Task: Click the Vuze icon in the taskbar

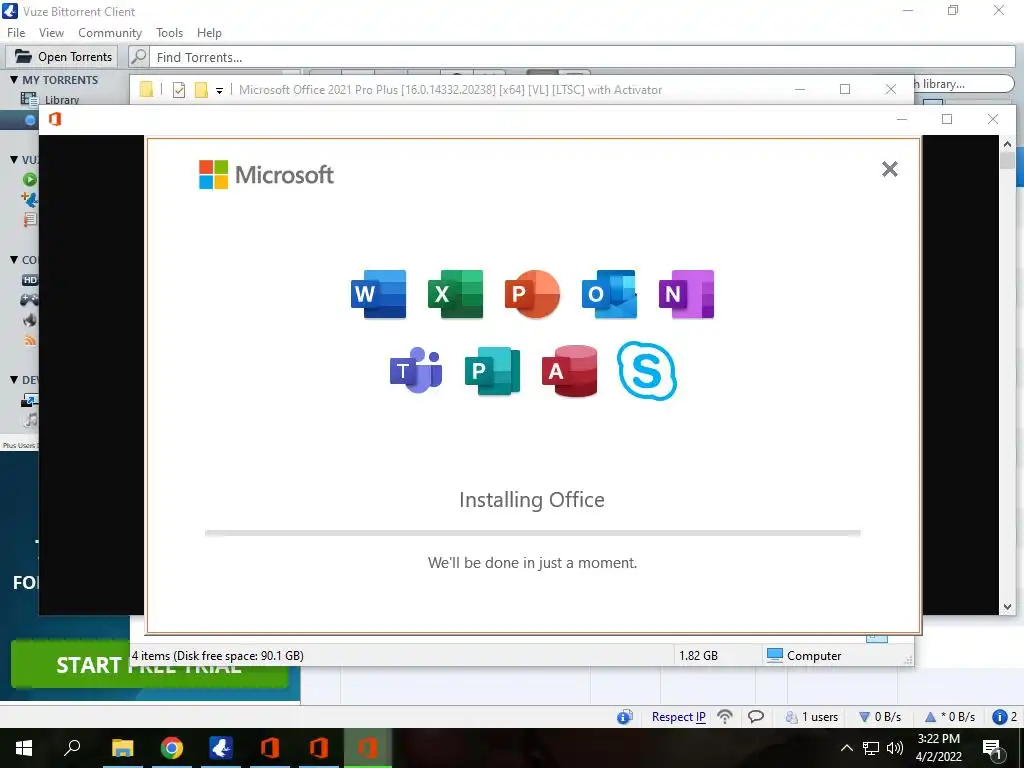Action: pyautogui.click(x=221, y=748)
